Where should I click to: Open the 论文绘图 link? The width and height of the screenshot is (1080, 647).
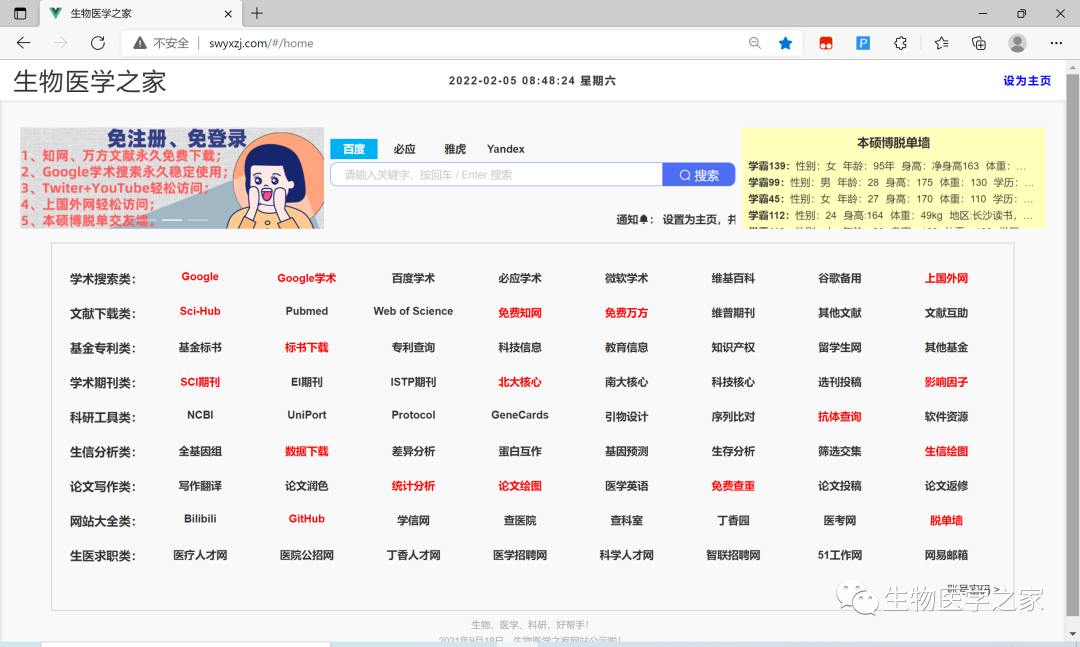520,486
